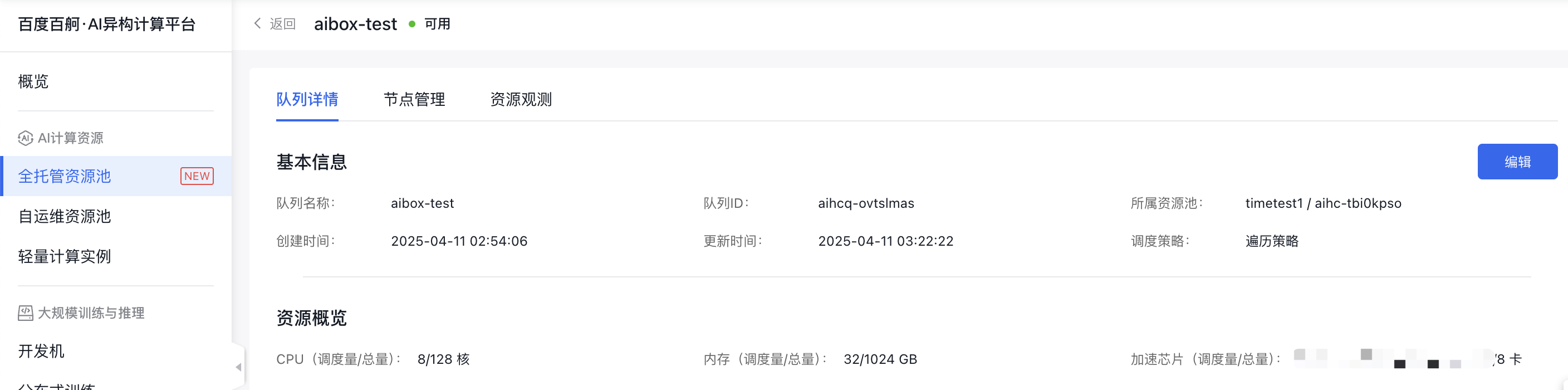Open the 资源观测 tab

[x=521, y=99]
